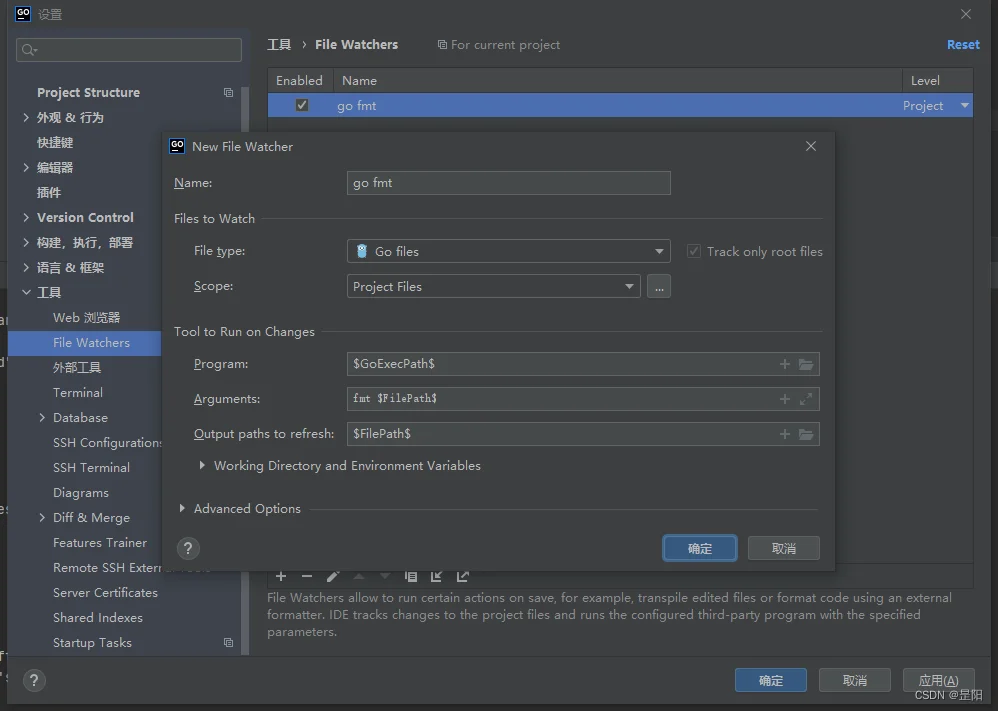Expand the 编辑器 tree node
Screen dimensions: 998x711
pyautogui.click(x=26, y=167)
